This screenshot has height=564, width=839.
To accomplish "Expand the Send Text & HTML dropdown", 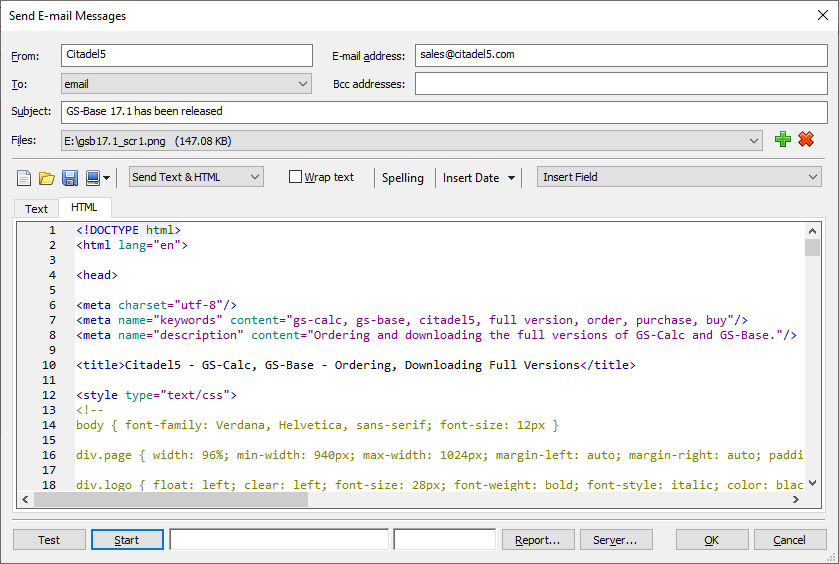I will tap(196, 177).
